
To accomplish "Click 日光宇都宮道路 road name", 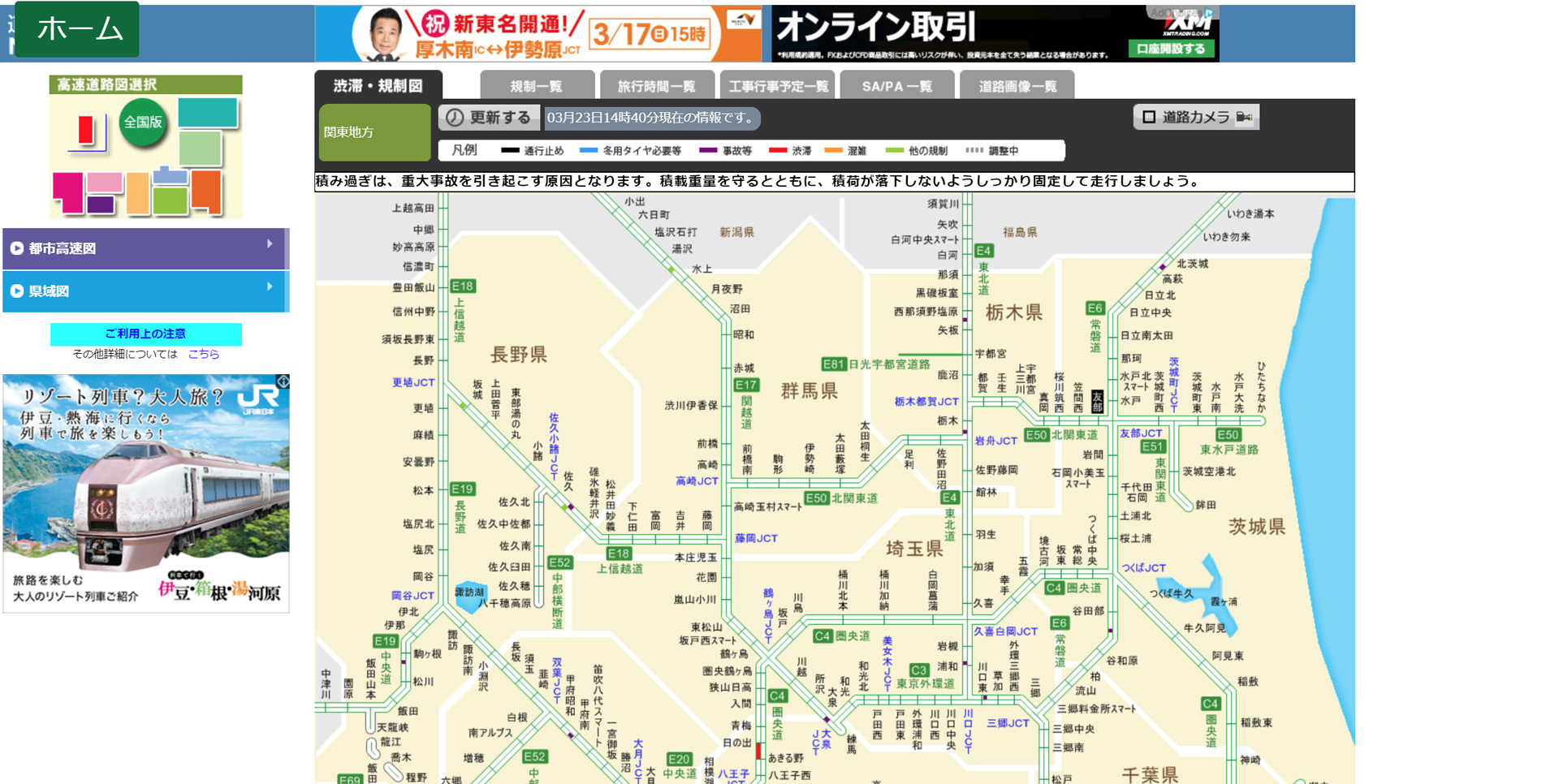I will (x=889, y=364).
